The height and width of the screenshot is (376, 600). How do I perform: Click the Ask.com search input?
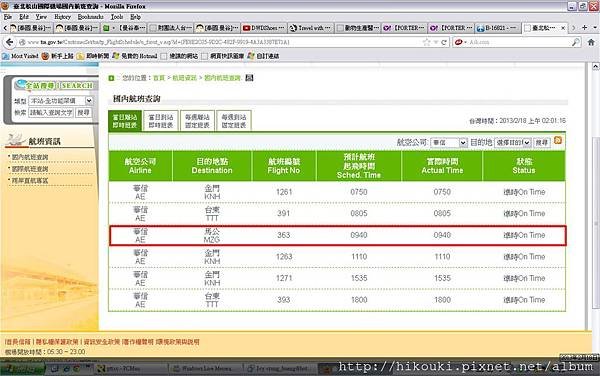pos(519,42)
